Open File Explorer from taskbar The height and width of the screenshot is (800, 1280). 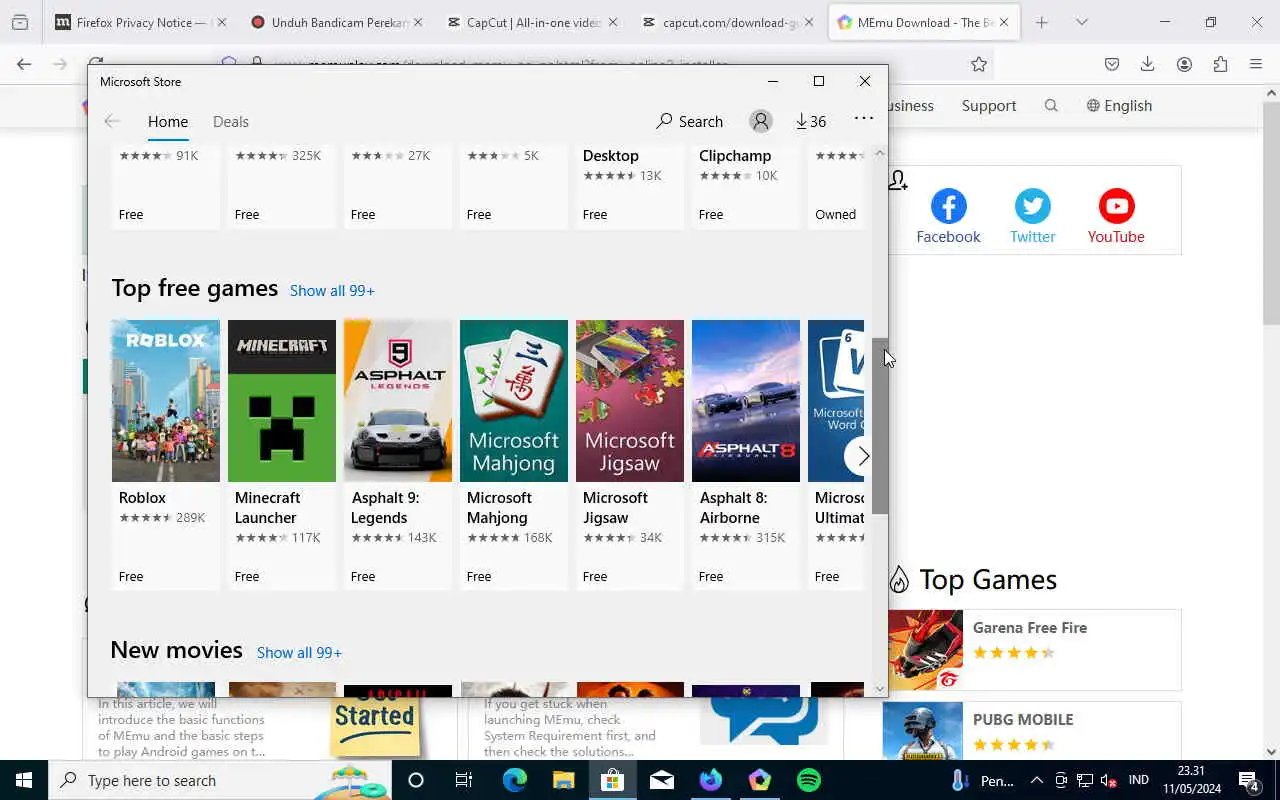pyautogui.click(x=563, y=780)
